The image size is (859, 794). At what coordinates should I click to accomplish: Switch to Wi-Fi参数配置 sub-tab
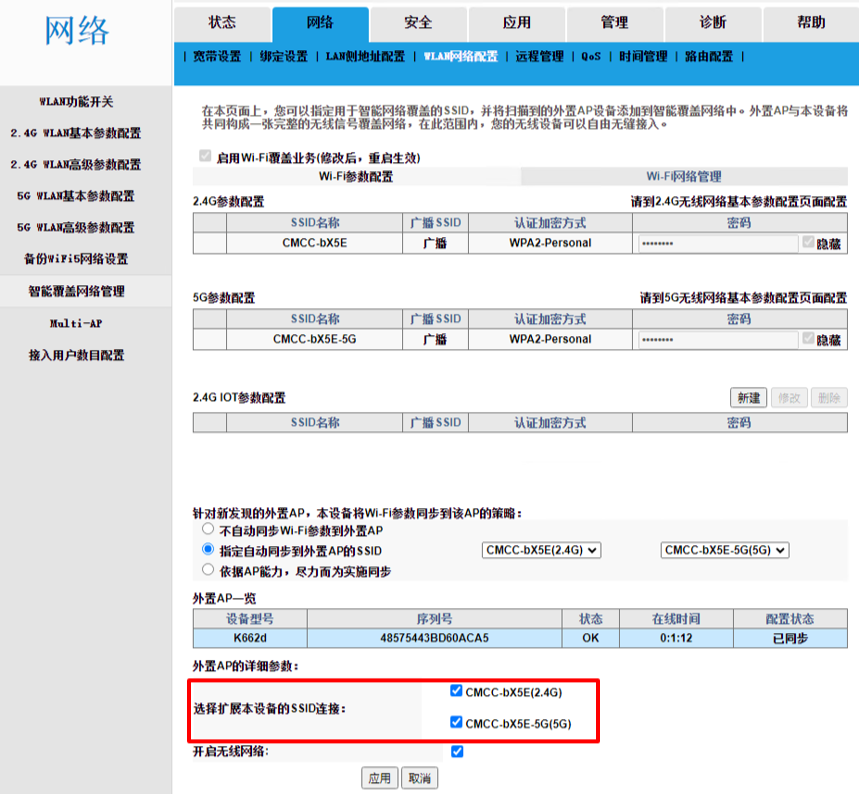[356, 176]
